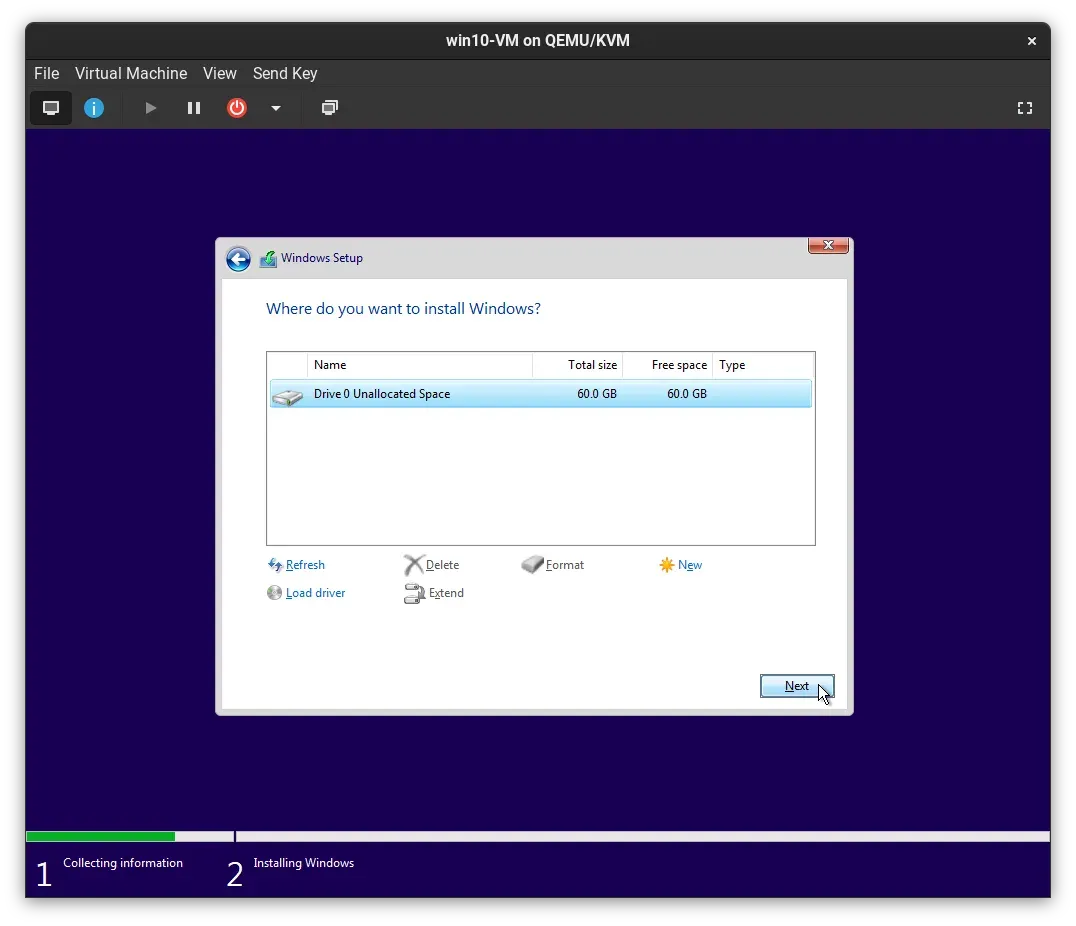
Task: Click the Total size column header
Action: (577, 365)
